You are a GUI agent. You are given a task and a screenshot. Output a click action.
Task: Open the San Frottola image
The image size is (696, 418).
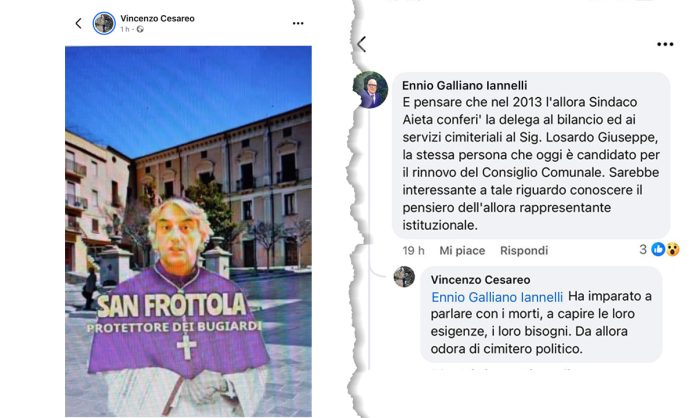pyautogui.click(x=188, y=231)
